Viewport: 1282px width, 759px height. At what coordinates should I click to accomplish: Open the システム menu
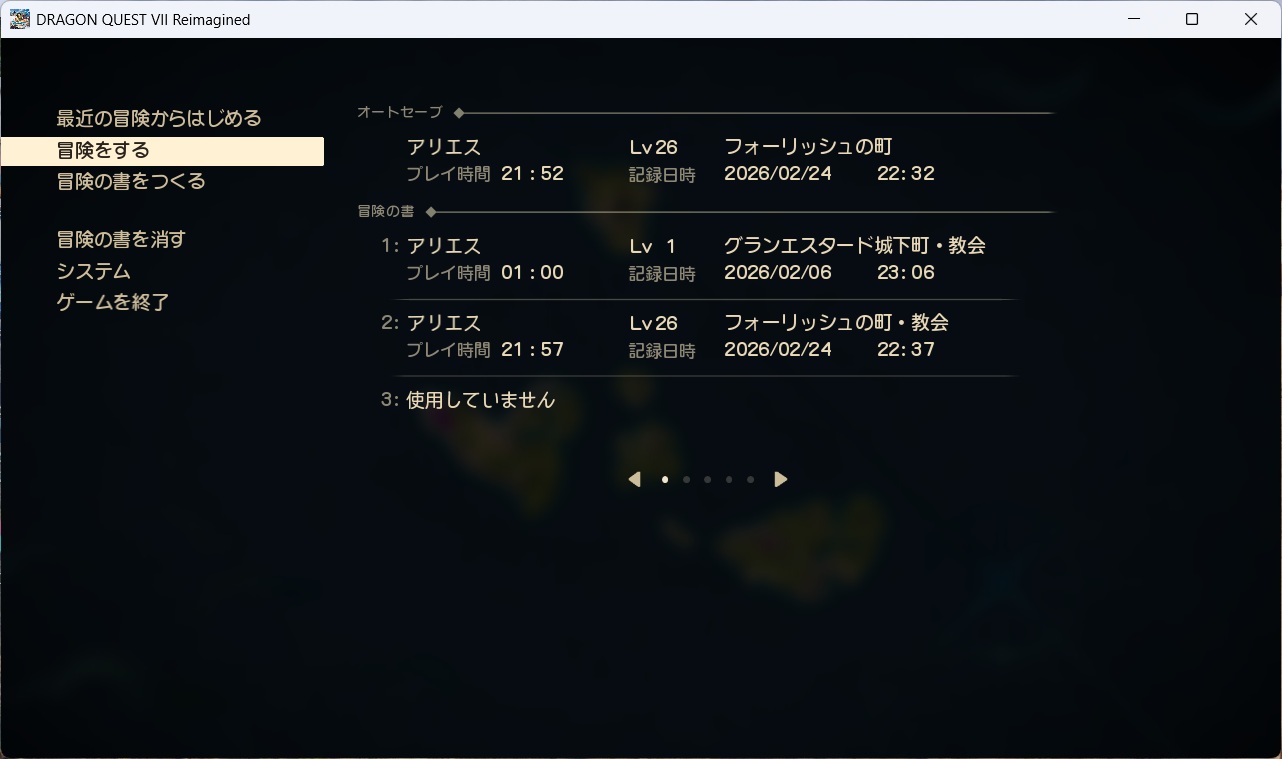94,271
